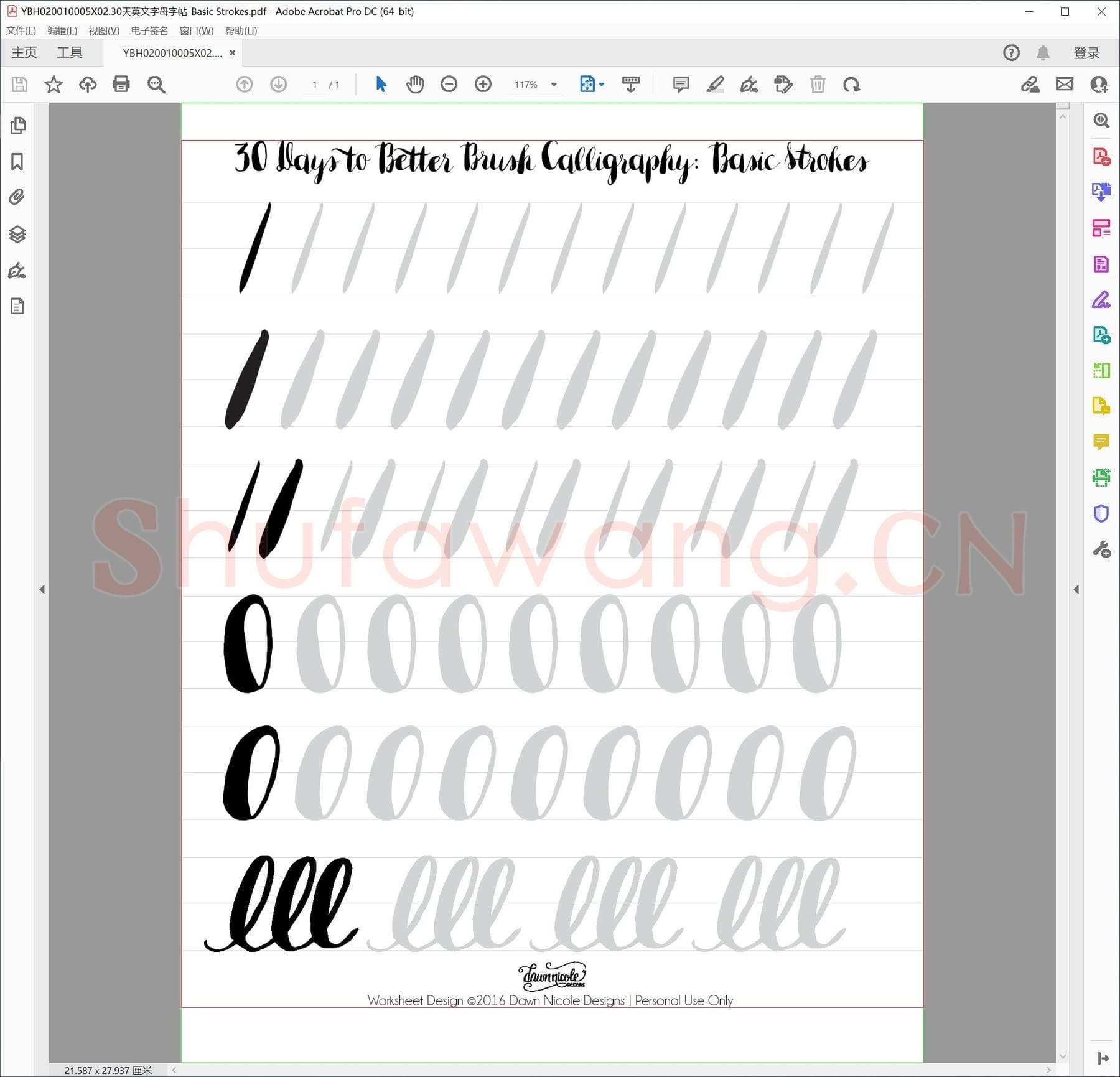Viewport: 1120px width, 1077px height.
Task: Zoom out with the minus button
Action: tap(449, 84)
